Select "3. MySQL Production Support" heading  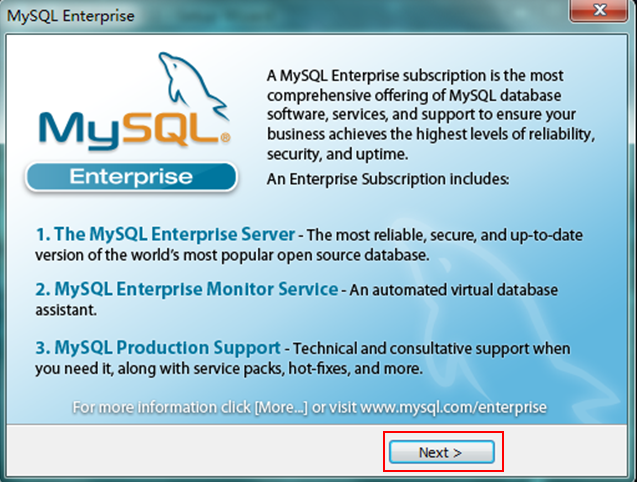click(x=158, y=347)
